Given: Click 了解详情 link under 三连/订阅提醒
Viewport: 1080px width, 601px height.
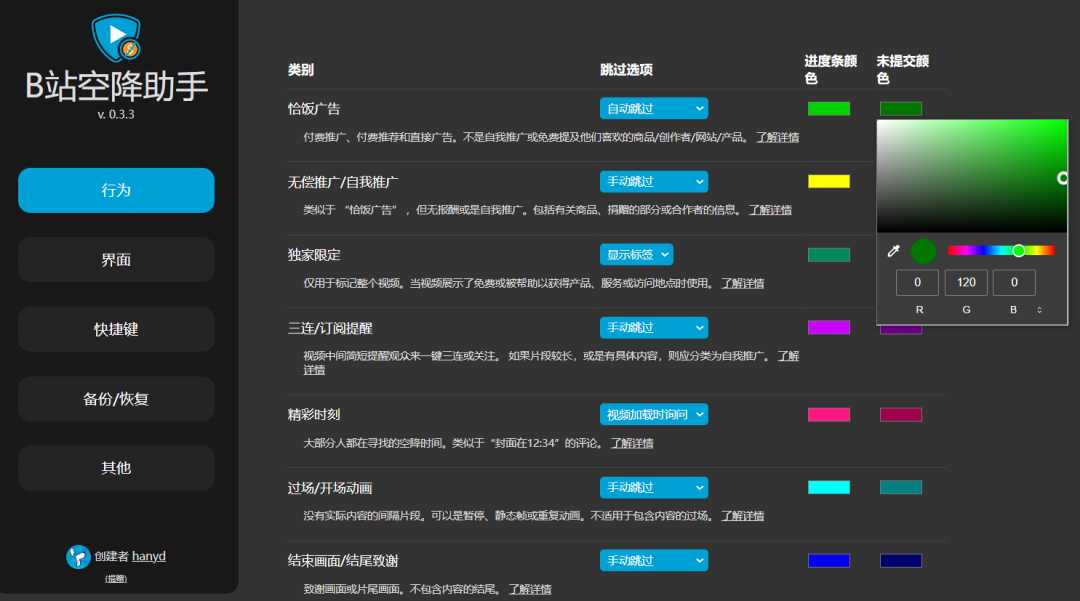Looking at the screenshot, I should click(x=788, y=356).
